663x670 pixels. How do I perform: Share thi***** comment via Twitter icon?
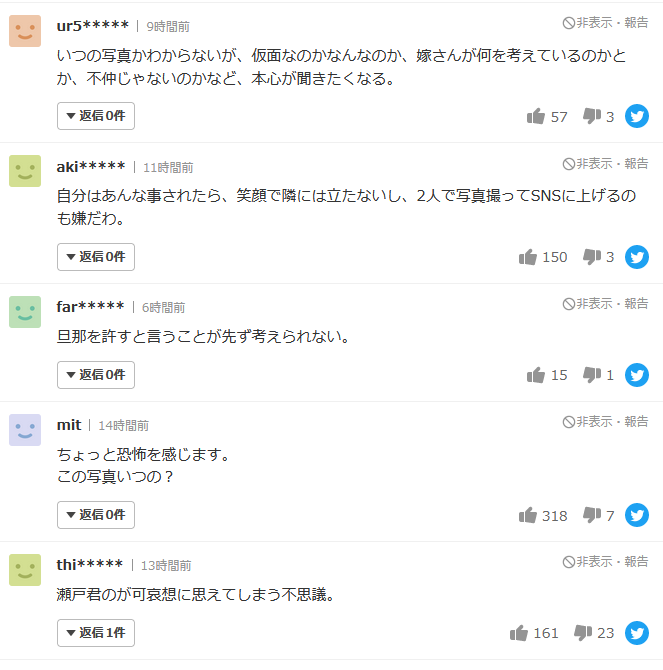[x=637, y=633]
